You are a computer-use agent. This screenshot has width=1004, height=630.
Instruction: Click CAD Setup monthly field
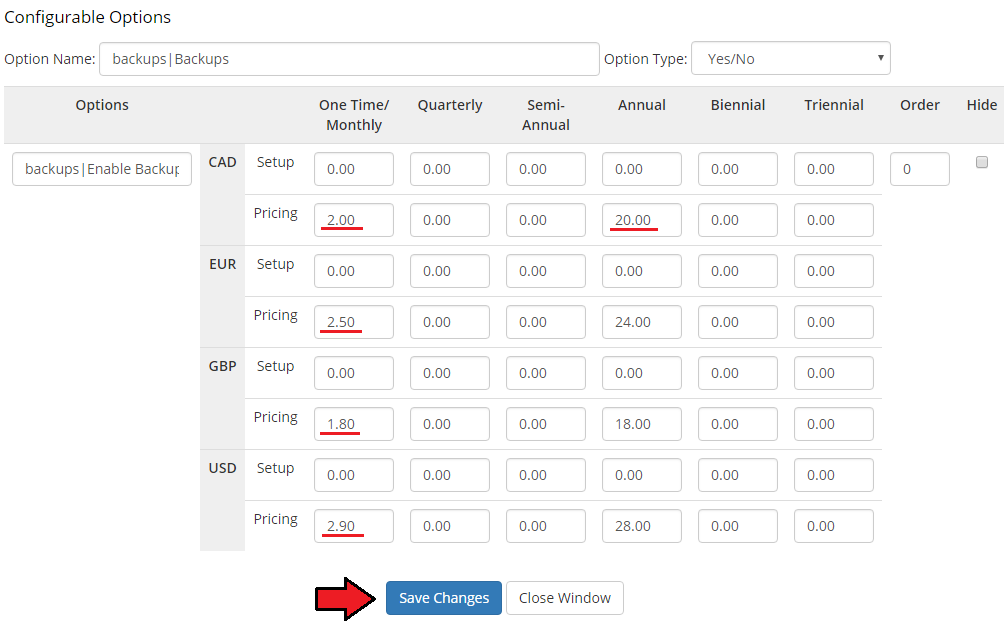(x=354, y=169)
